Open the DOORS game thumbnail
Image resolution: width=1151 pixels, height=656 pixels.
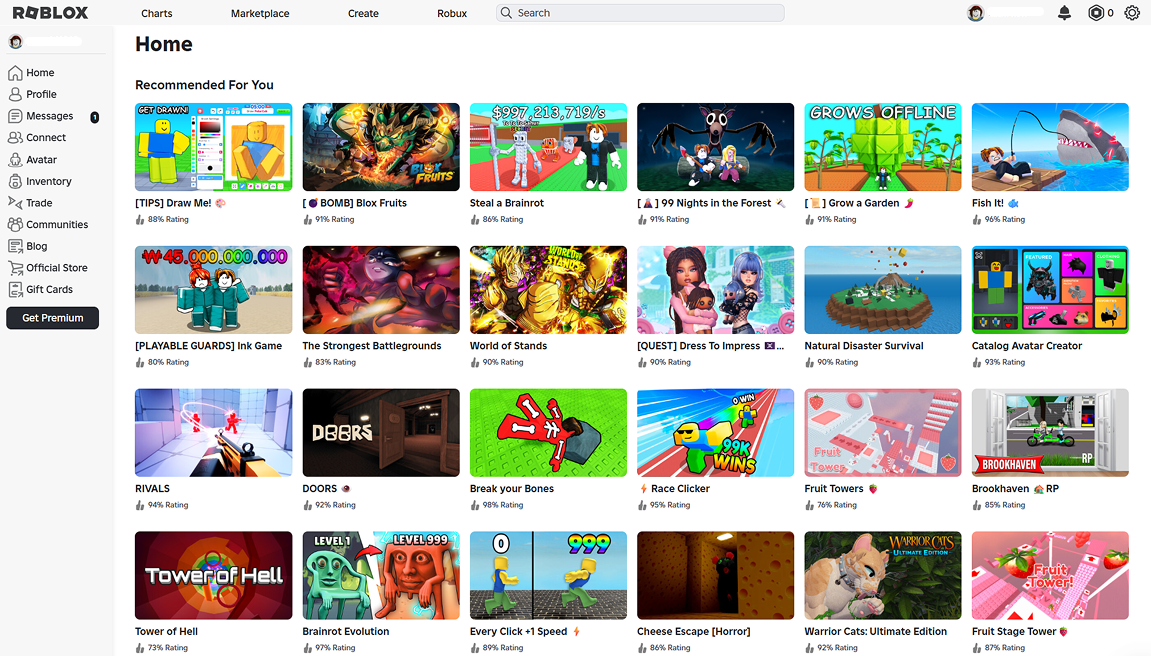tap(380, 432)
